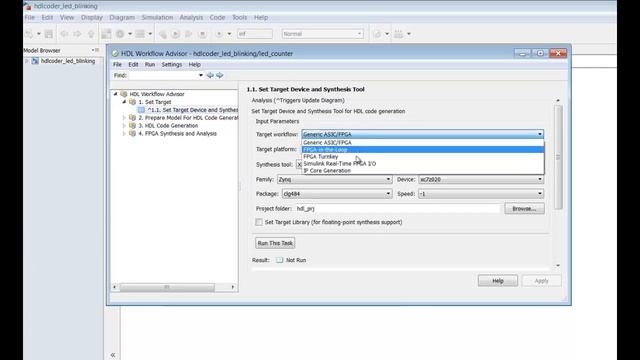Click the Back arrow in Simulink toolbar
The image size is (640, 360).
64,34
